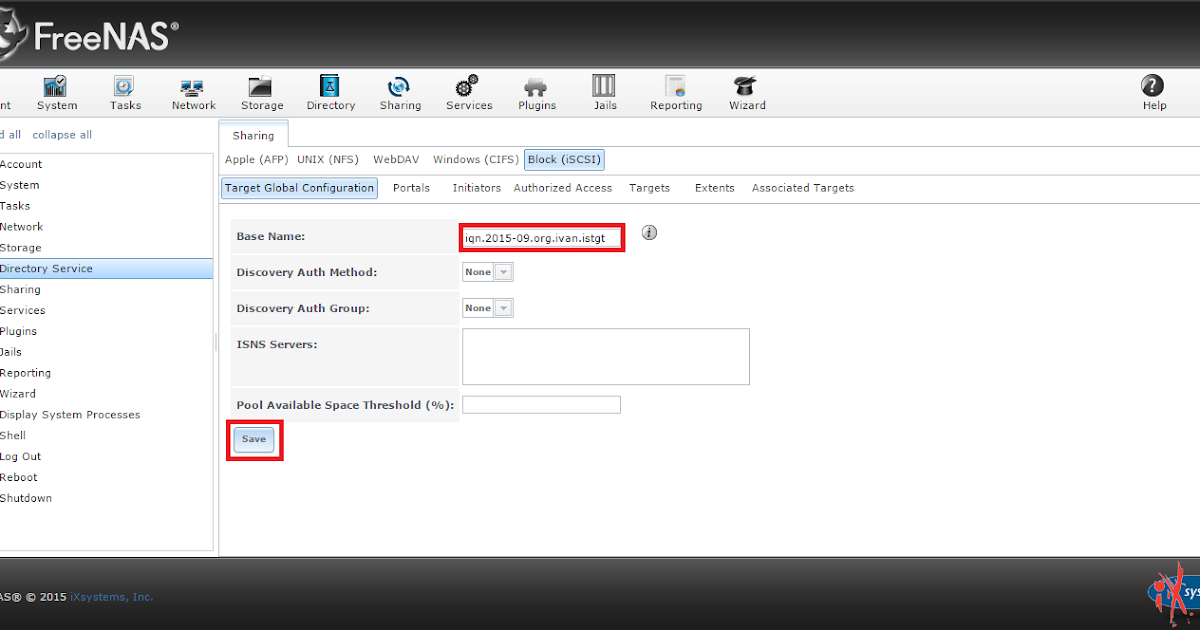Launch the Wizard from the toolbar
Viewport: 1200px width, 630px height.
[746, 92]
